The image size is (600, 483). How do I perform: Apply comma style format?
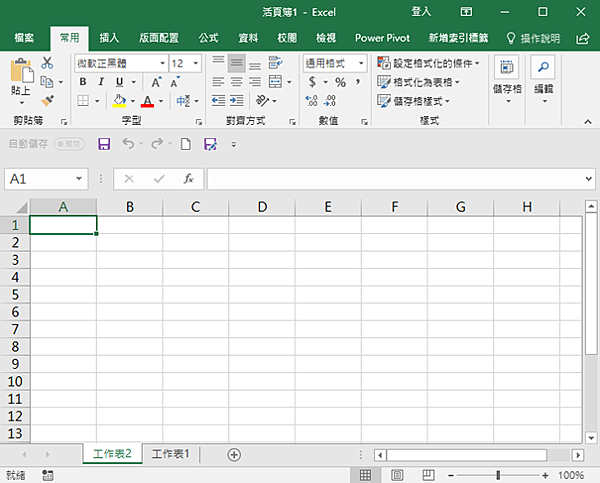pyautogui.click(x=358, y=82)
